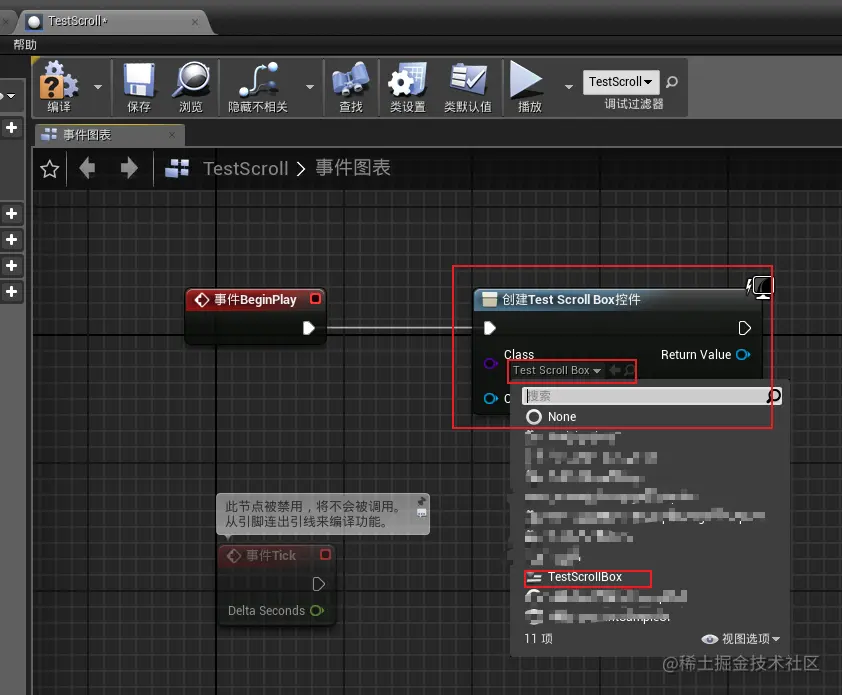Bookmark graph with the star icon

(x=49, y=169)
